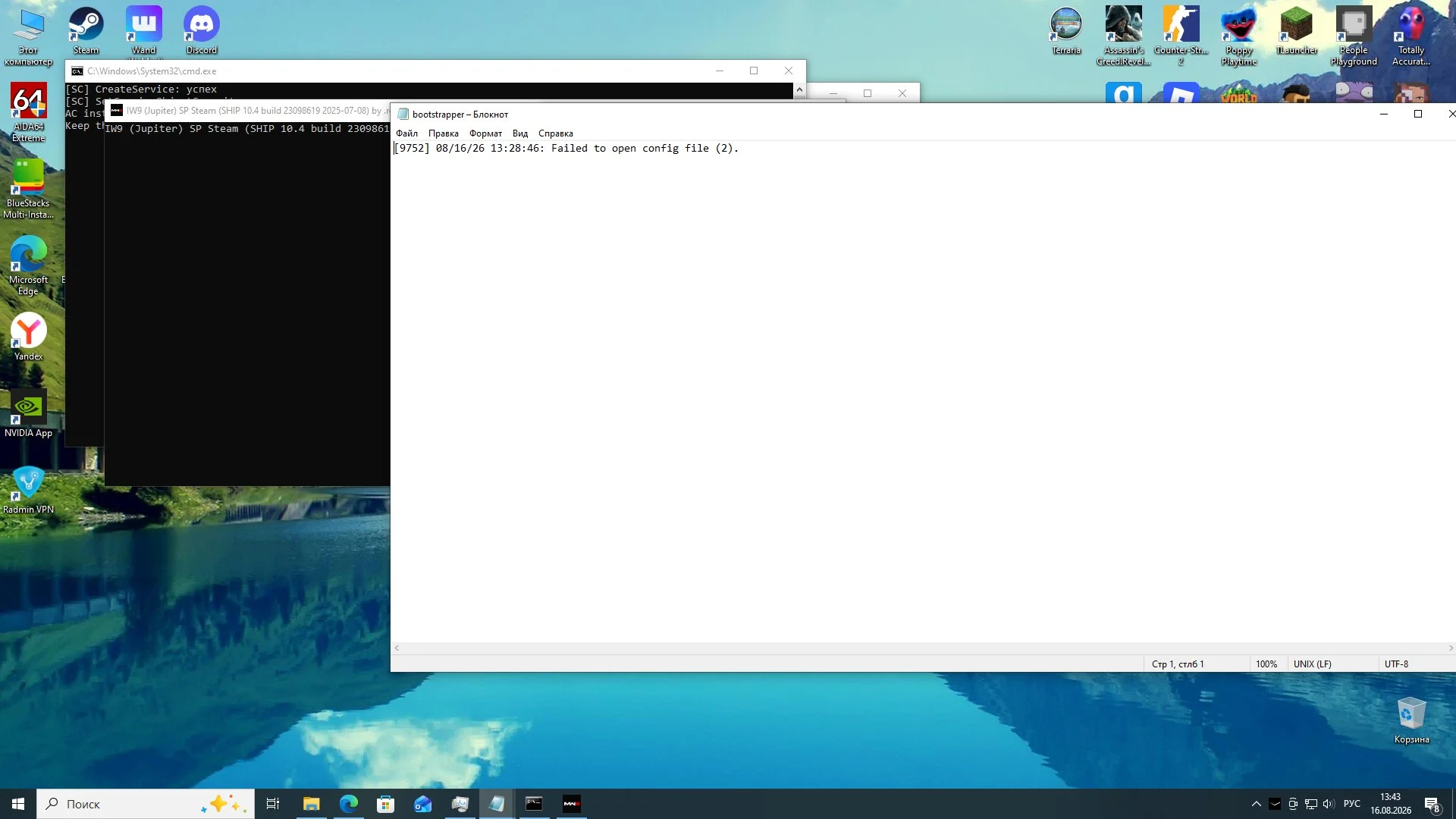This screenshot has height=819, width=1456.
Task: Open the Файл menu in Notepad
Action: (x=406, y=133)
